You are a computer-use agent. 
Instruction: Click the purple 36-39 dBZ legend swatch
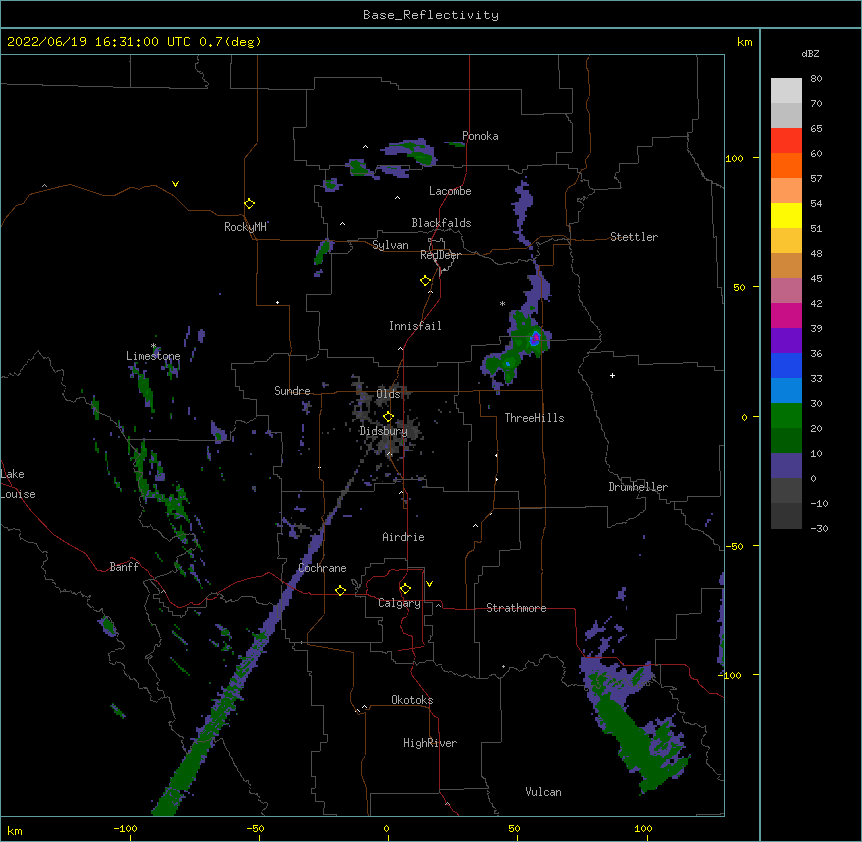[x=786, y=340]
